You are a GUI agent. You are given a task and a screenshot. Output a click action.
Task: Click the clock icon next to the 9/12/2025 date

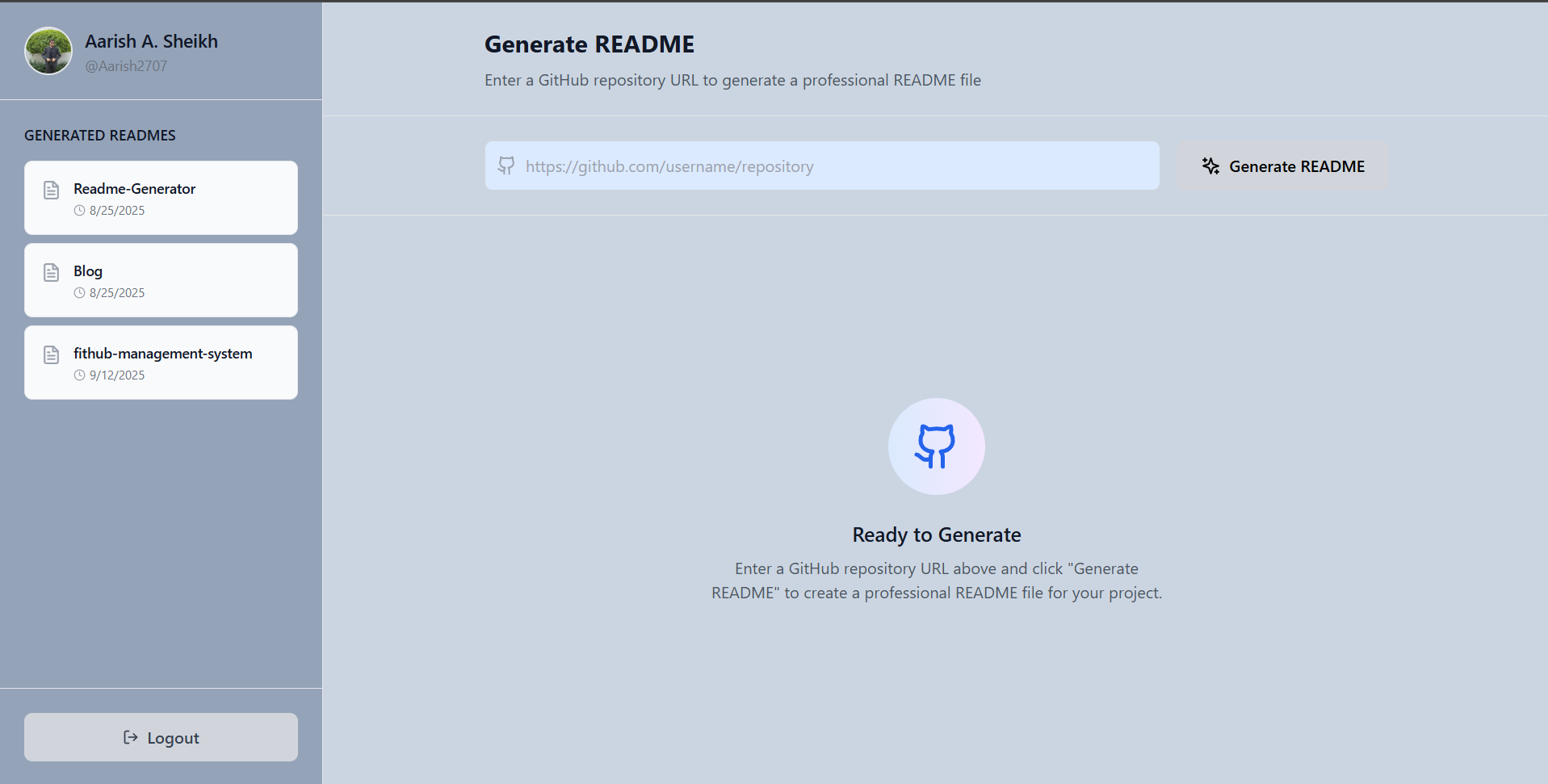pyautogui.click(x=79, y=375)
